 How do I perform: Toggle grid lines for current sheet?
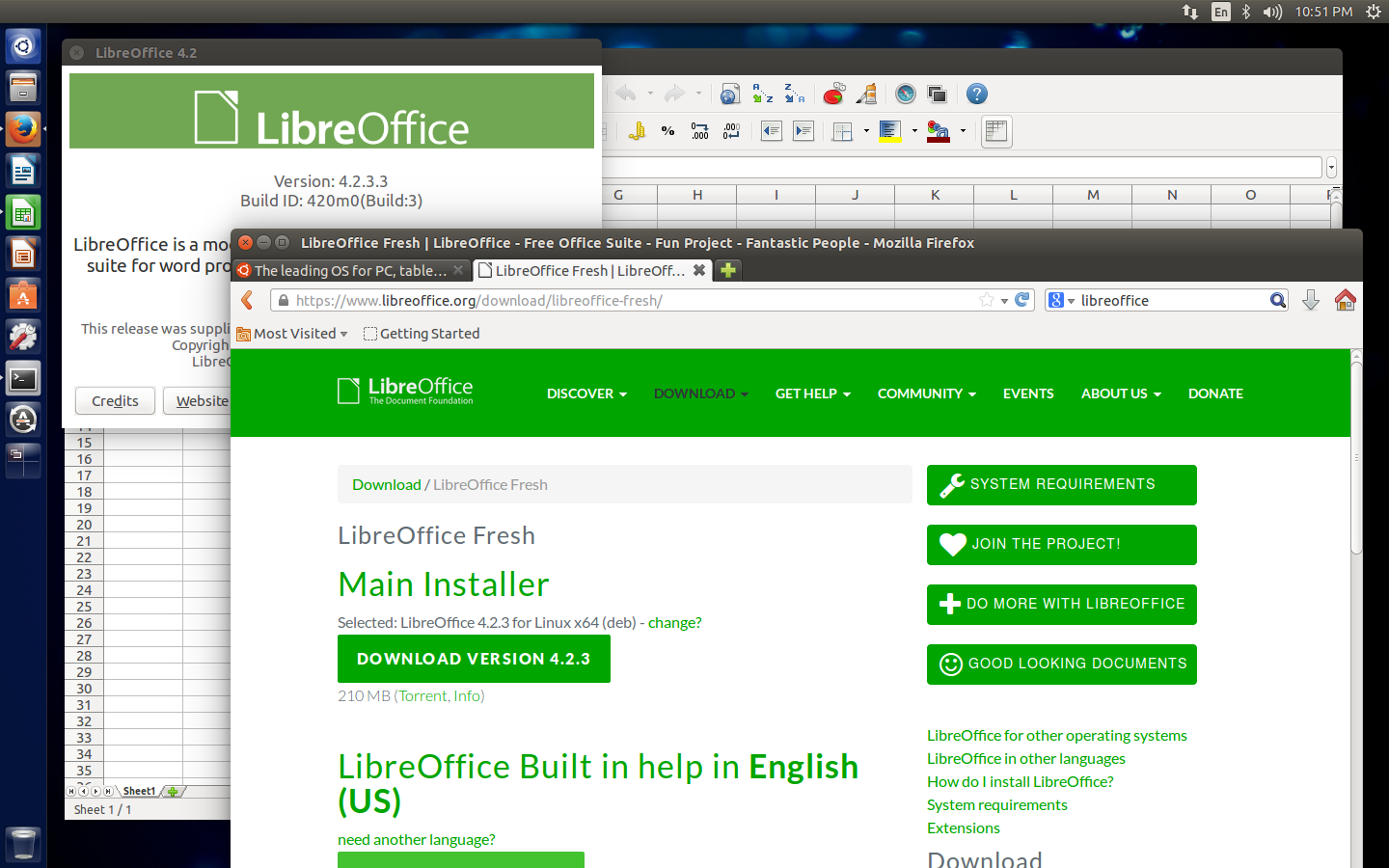(x=996, y=131)
